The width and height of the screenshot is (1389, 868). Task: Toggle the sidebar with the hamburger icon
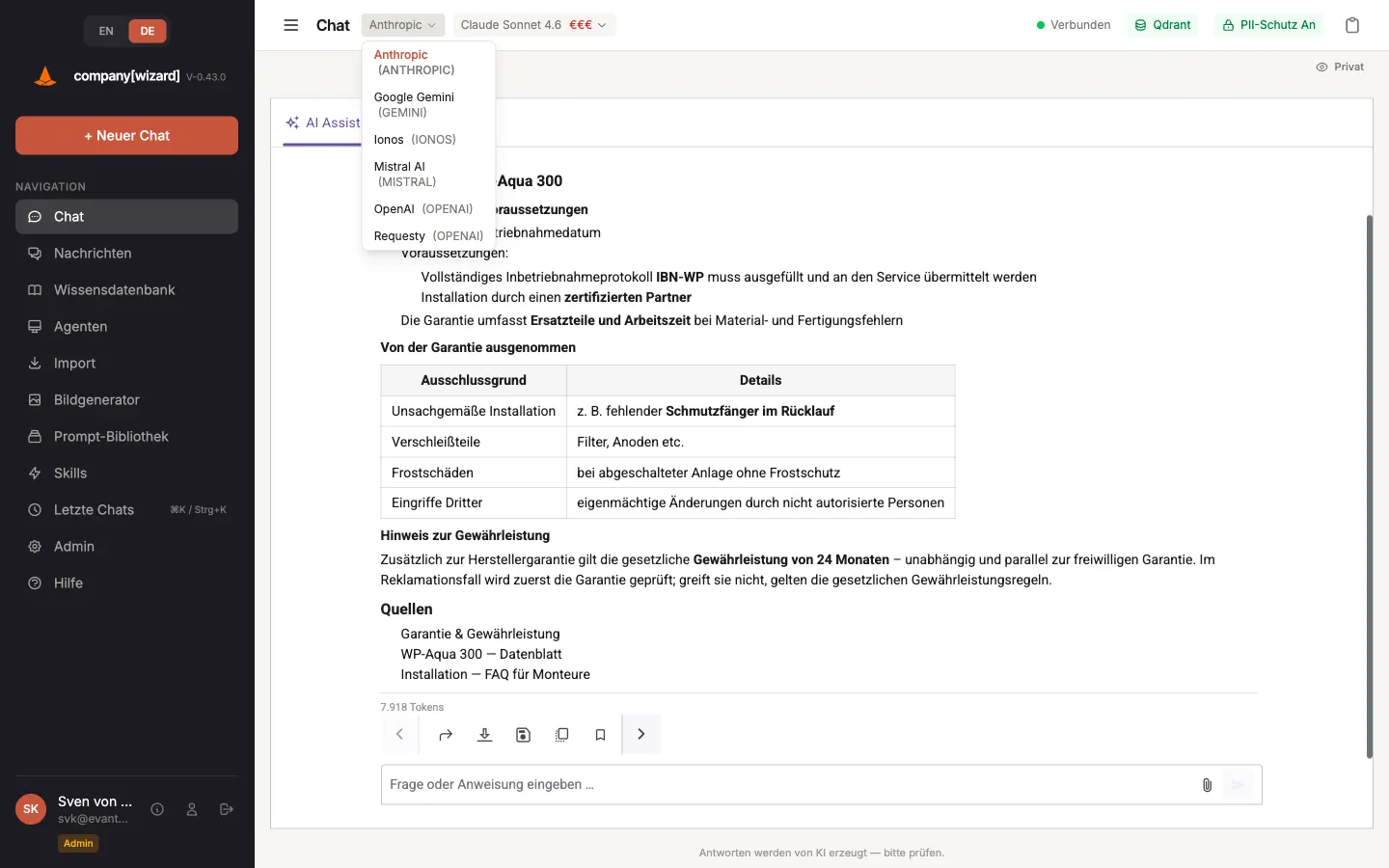tap(290, 25)
